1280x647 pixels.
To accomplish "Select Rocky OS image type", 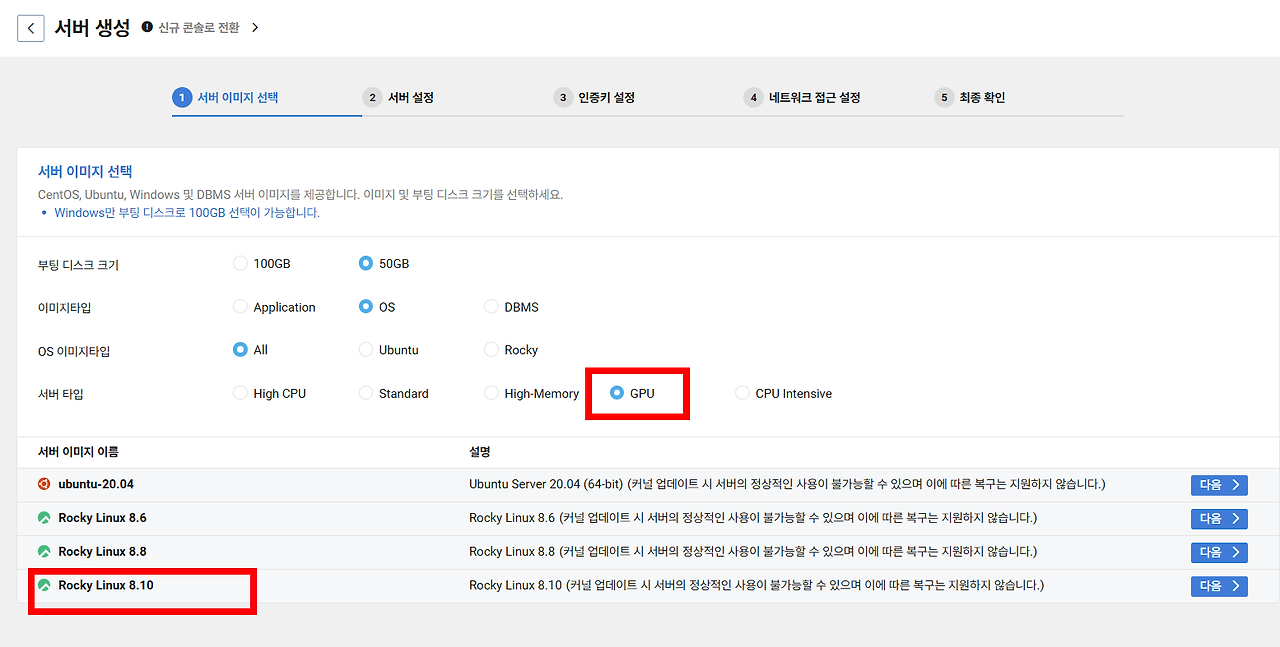I will 491,350.
